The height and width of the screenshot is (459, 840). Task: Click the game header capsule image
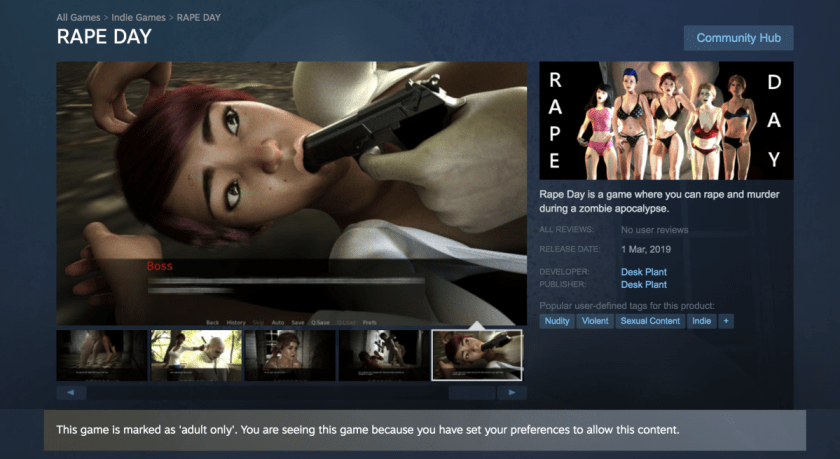click(x=666, y=121)
